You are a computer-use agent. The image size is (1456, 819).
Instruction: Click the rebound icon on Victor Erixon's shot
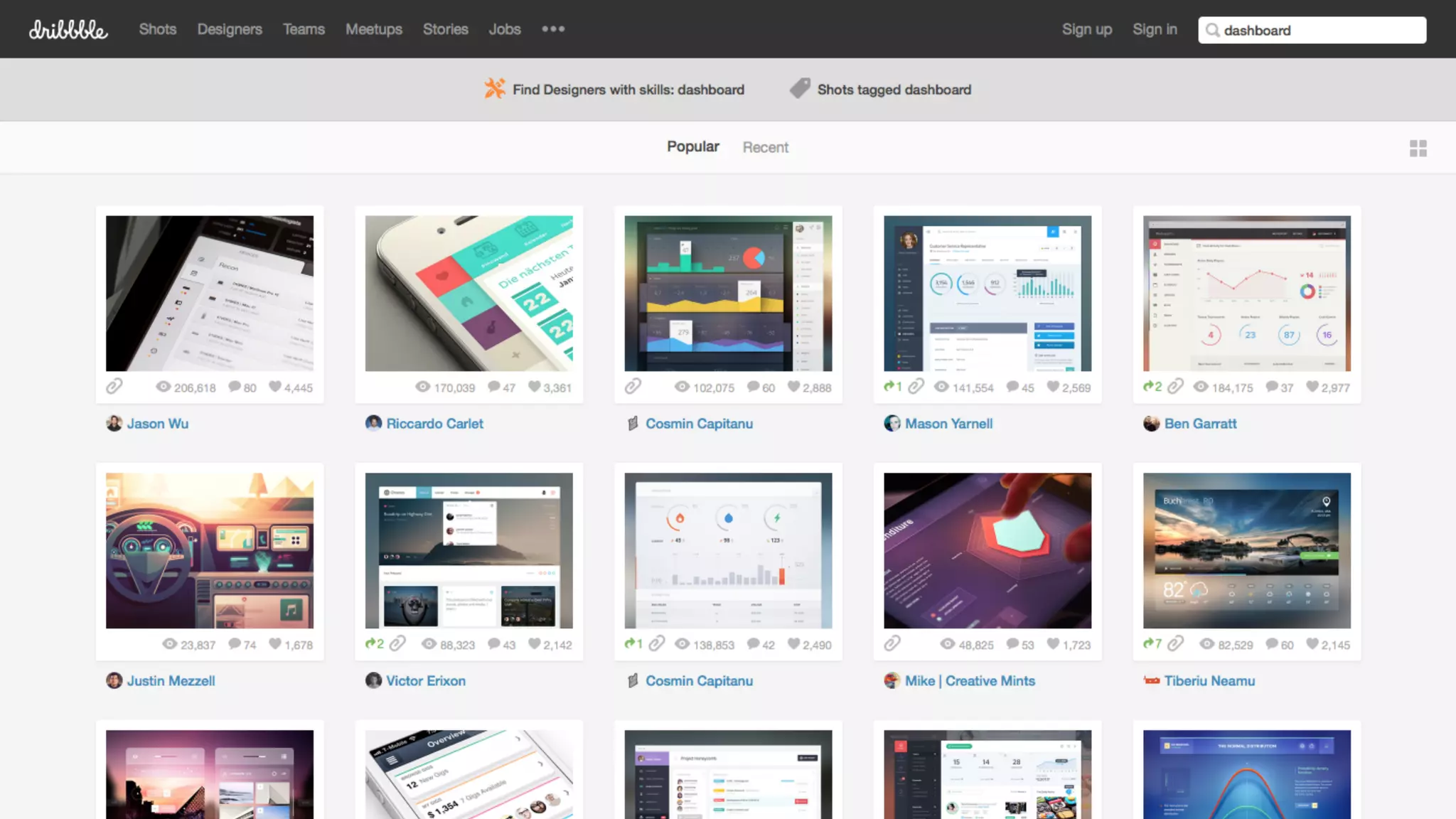pyautogui.click(x=370, y=644)
